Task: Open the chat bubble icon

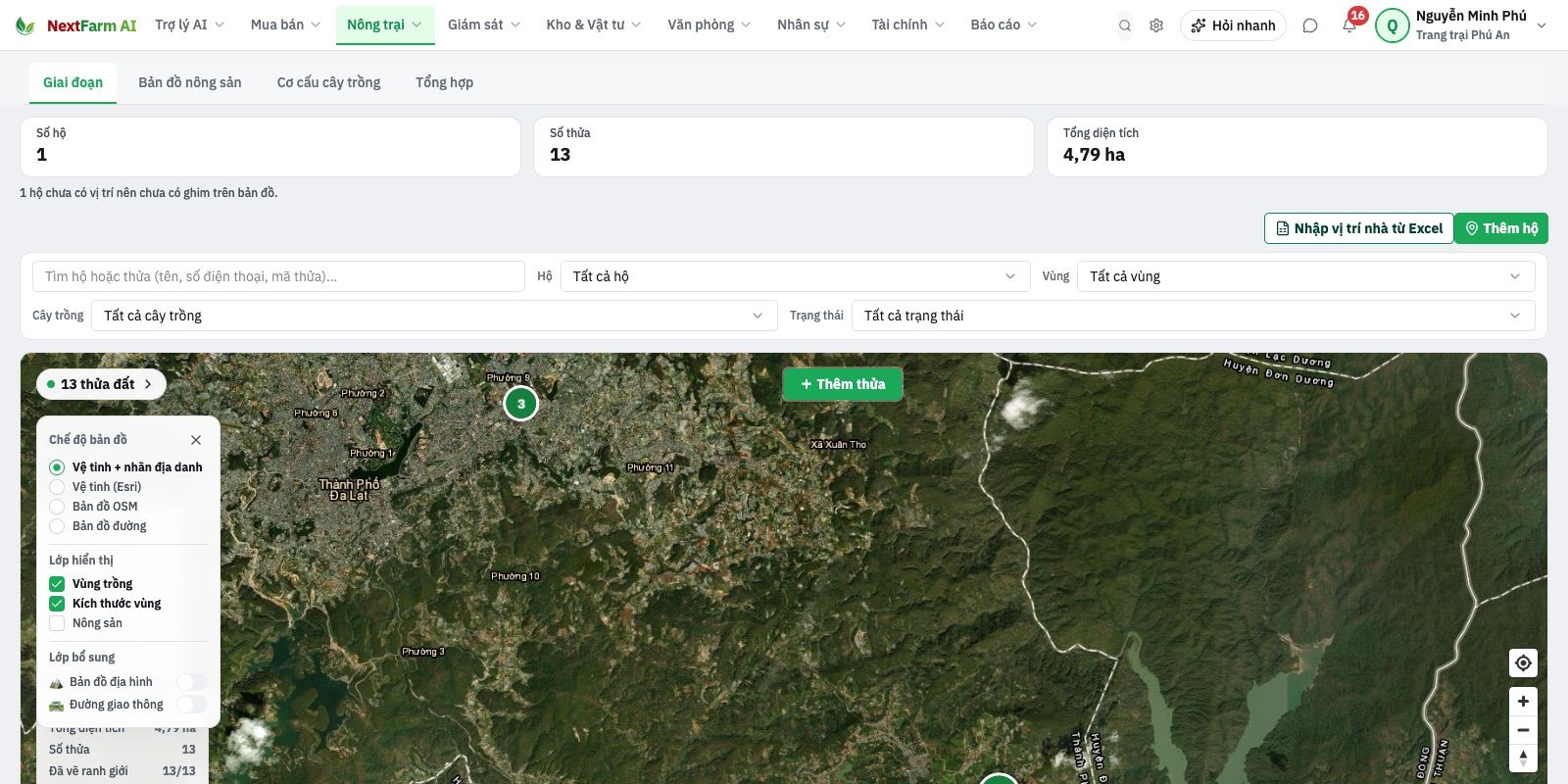Action: [x=1310, y=25]
